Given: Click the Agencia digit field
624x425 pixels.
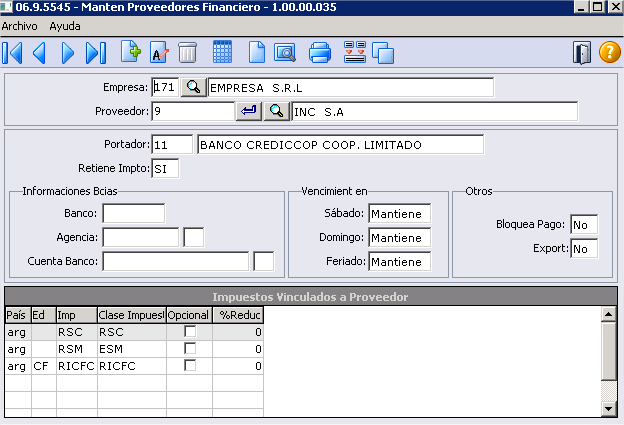Looking at the screenshot, I should point(194,237).
